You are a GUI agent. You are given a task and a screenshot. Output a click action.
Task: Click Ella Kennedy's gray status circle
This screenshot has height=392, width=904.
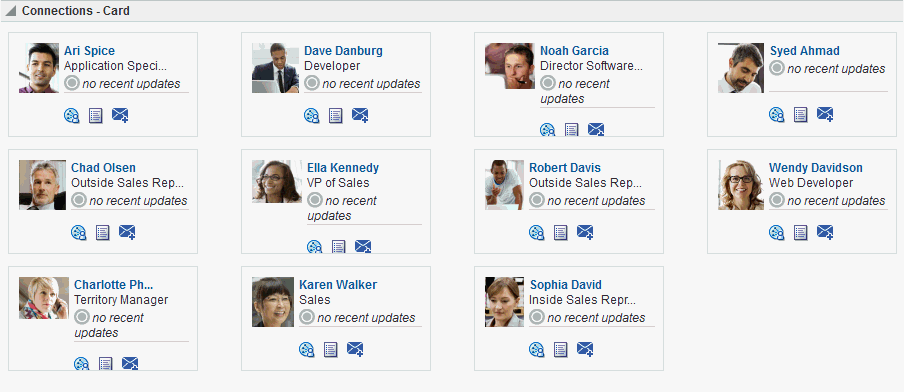tap(315, 200)
